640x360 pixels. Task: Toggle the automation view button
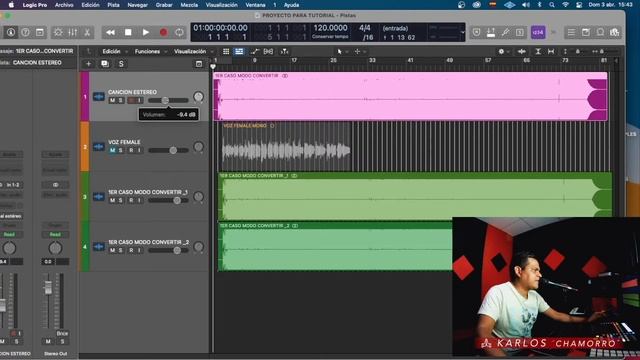tap(255, 51)
